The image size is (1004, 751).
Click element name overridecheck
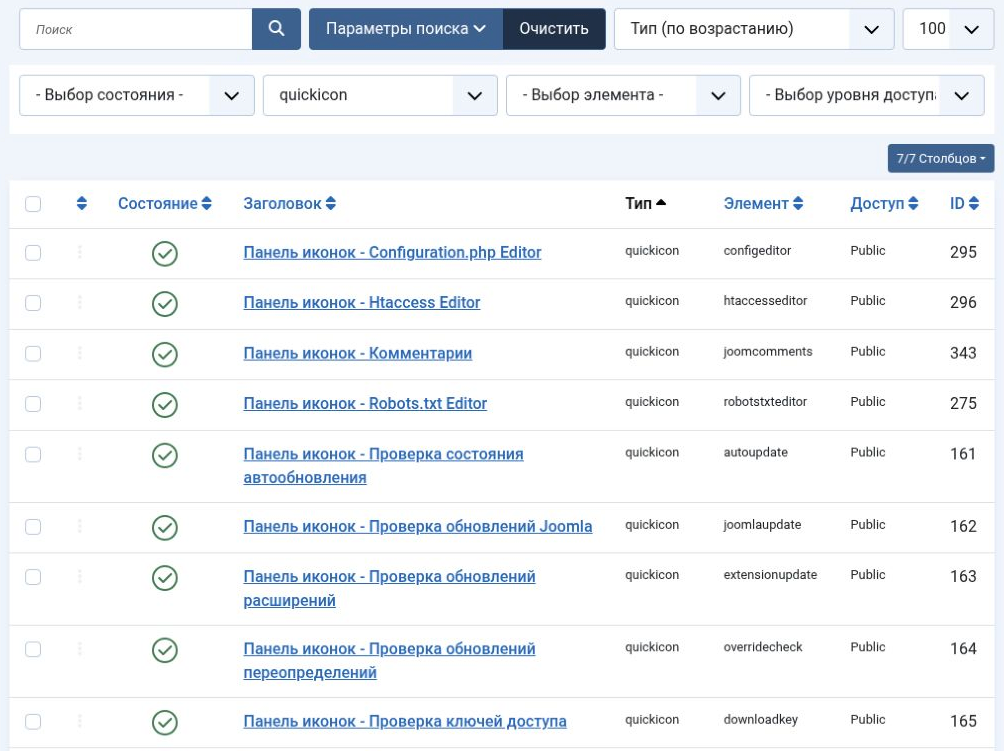(763, 647)
